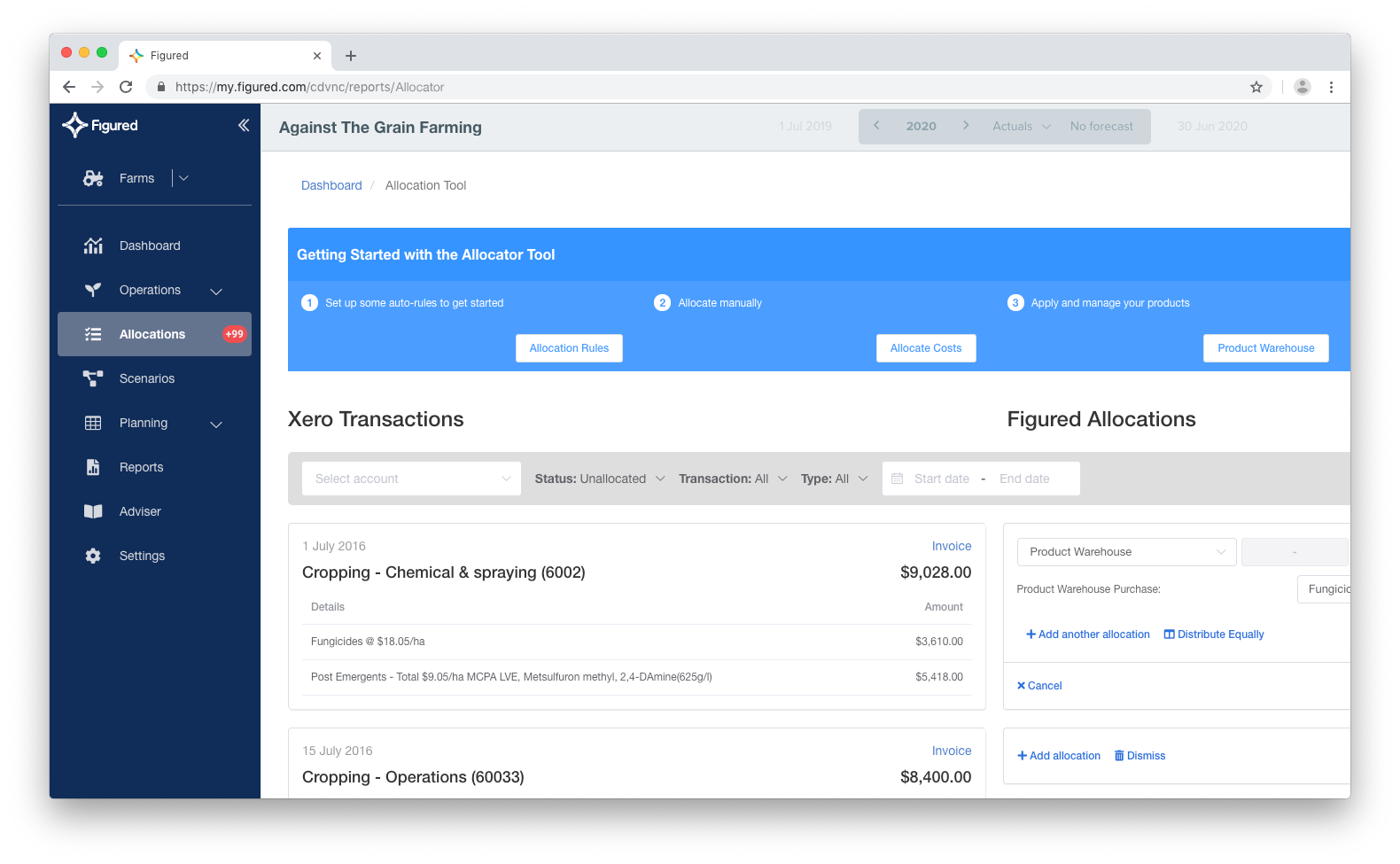Screen dimensions: 1400x864
Task: Click the Operations plant icon
Action: click(x=93, y=290)
